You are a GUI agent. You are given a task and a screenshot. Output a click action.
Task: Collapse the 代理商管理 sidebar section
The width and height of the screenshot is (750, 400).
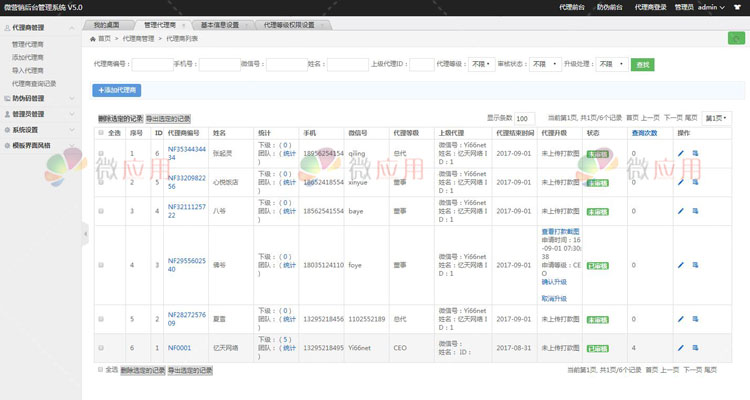[40, 28]
